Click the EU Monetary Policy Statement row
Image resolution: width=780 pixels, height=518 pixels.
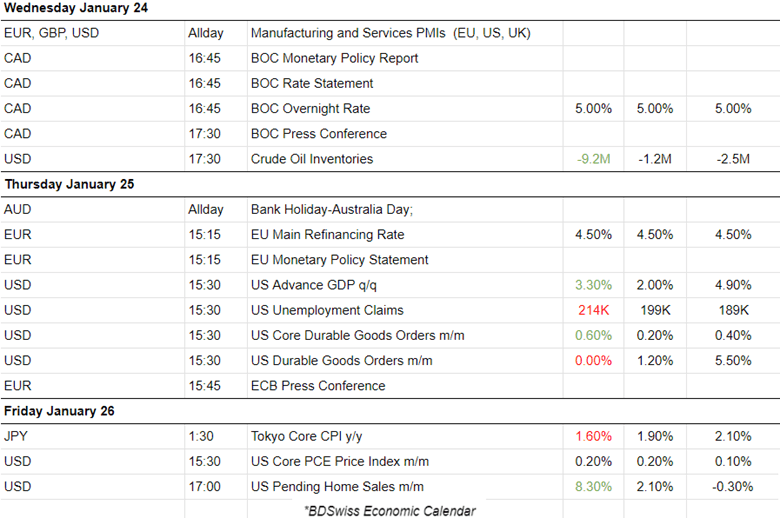(x=339, y=260)
